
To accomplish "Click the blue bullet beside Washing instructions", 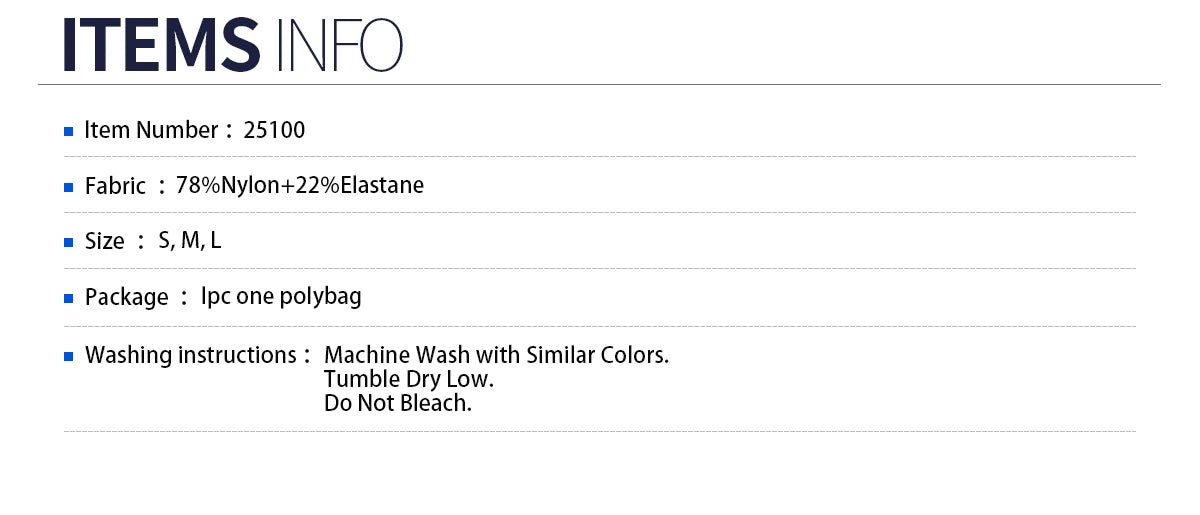I will pyautogui.click(x=69, y=357).
